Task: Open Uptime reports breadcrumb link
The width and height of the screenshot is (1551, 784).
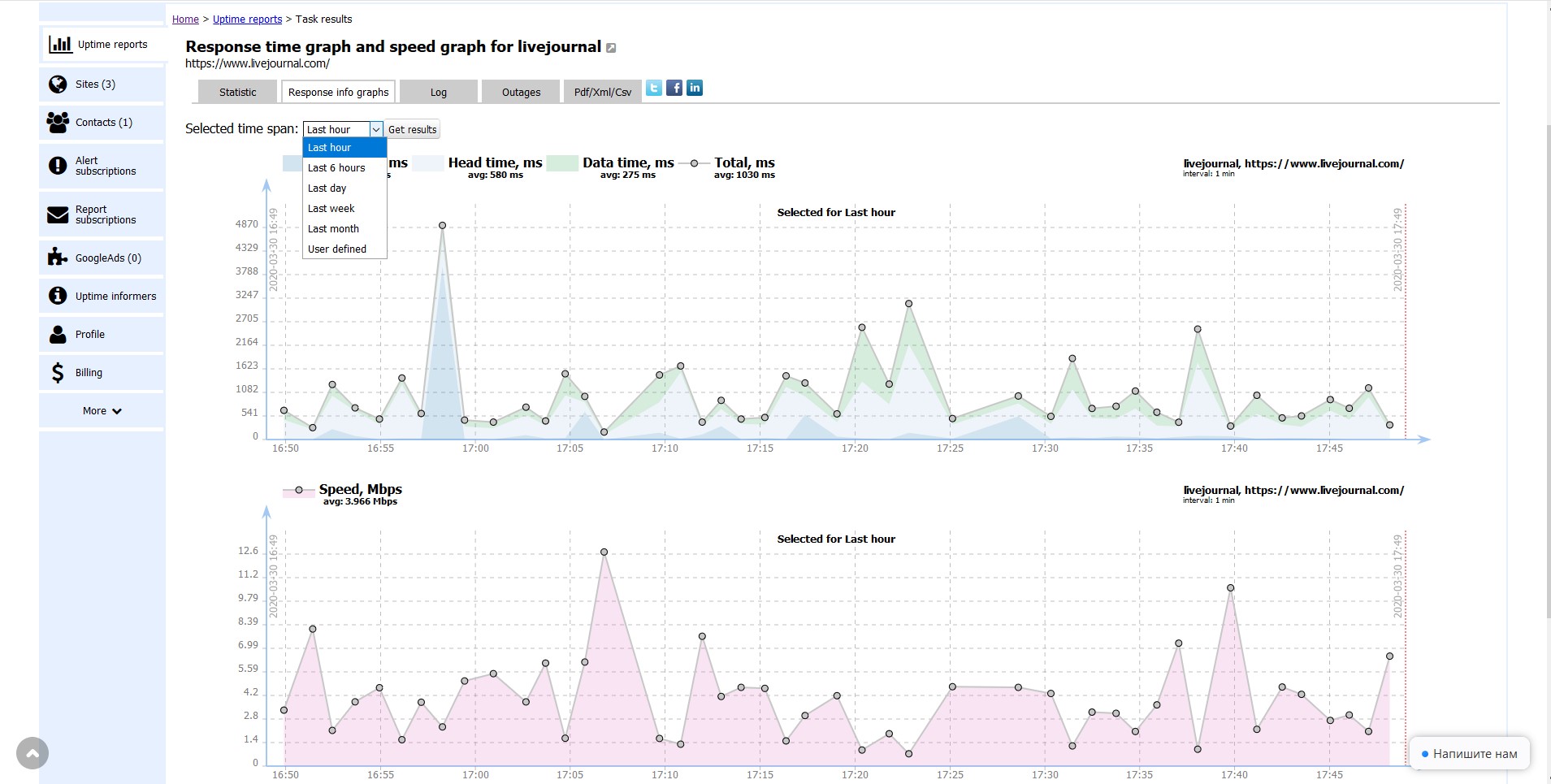Action: pos(247,19)
